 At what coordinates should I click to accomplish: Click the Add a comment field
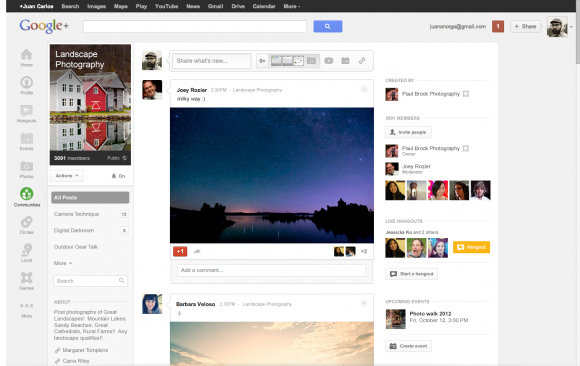click(272, 270)
